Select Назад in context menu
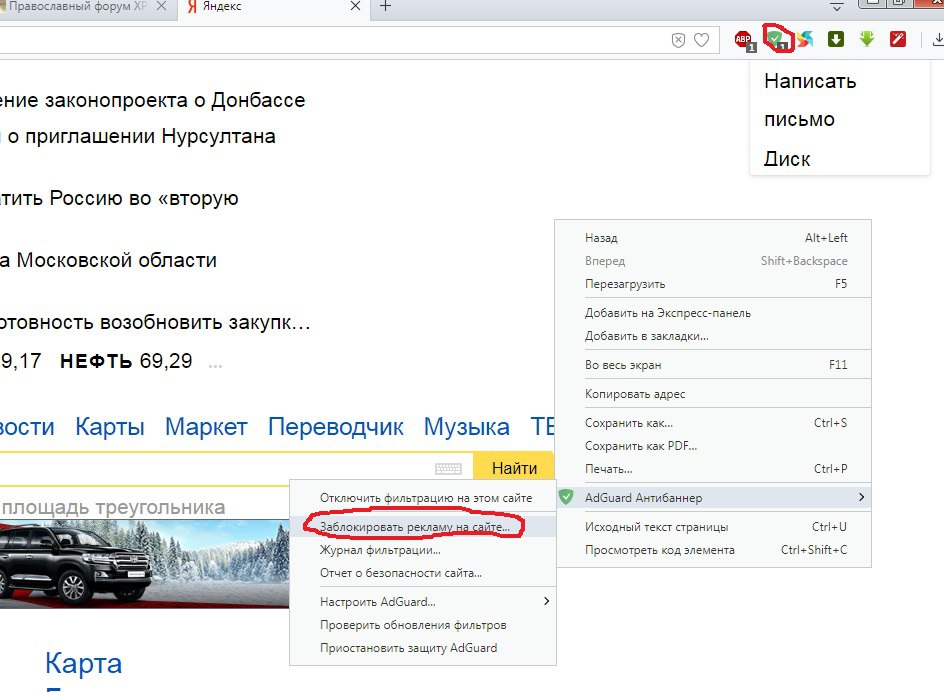944x692 pixels. [715, 238]
